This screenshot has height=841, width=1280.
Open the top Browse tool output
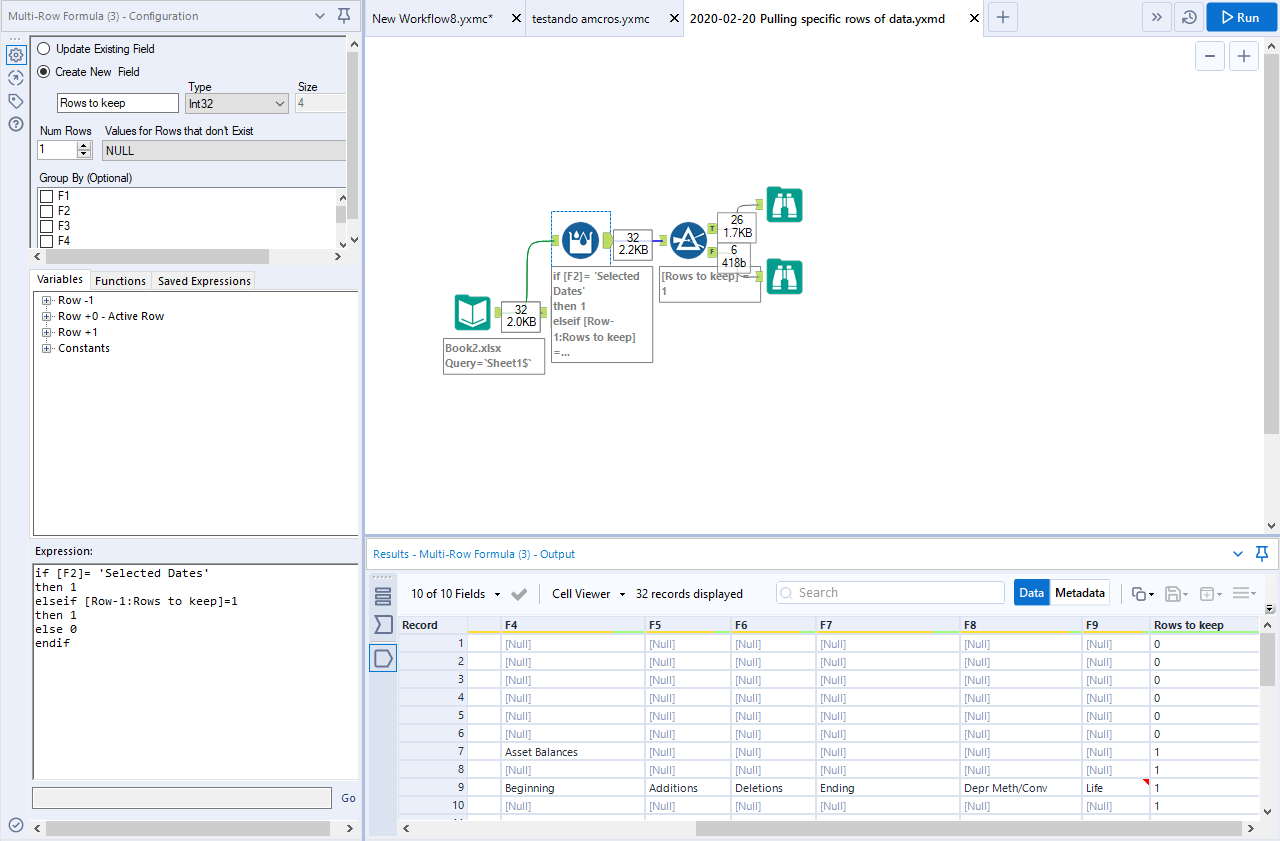coord(784,204)
